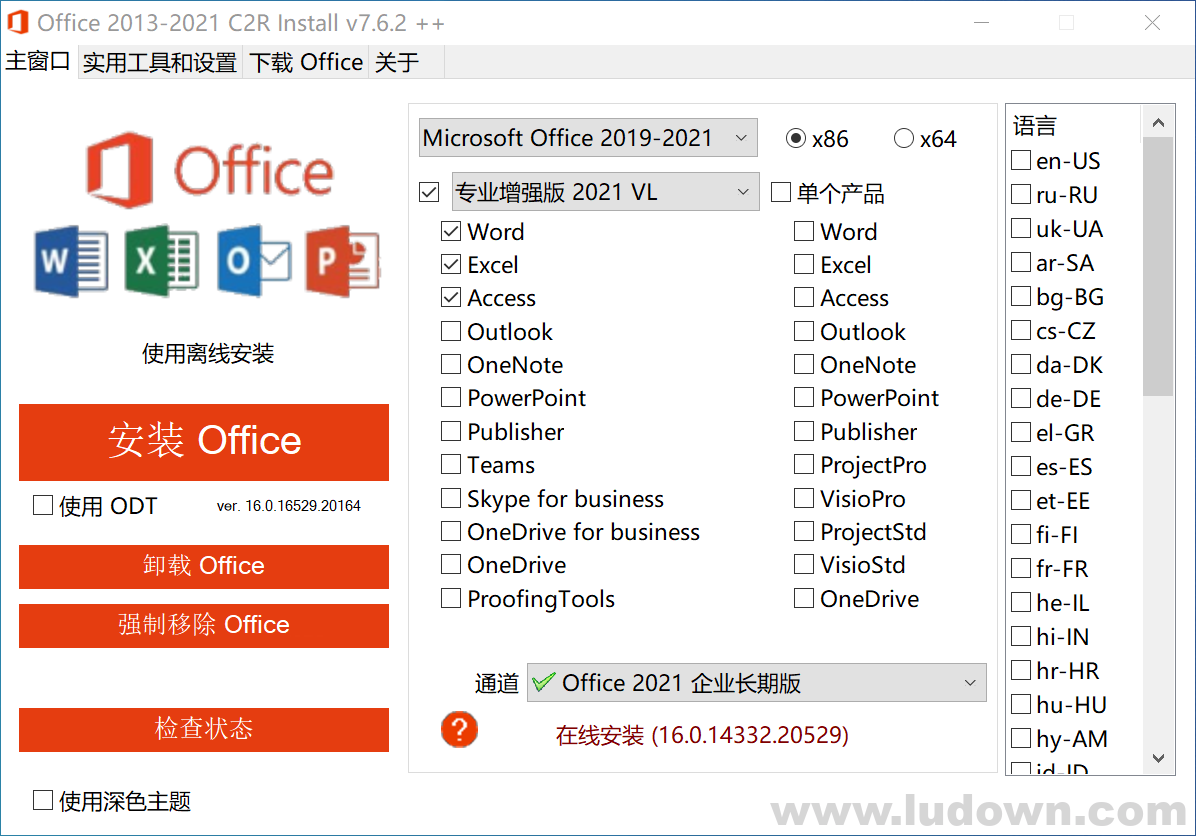Click the 检查状态 button
1196x836 pixels.
[x=204, y=729]
